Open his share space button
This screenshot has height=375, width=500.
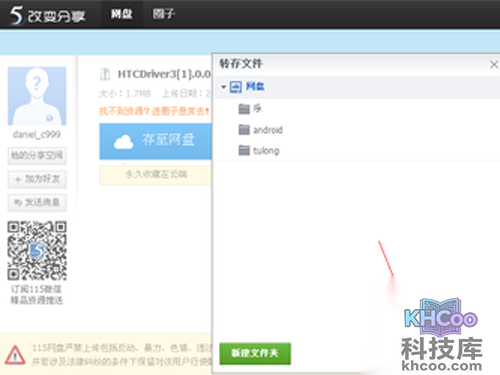pyautogui.click(x=37, y=156)
